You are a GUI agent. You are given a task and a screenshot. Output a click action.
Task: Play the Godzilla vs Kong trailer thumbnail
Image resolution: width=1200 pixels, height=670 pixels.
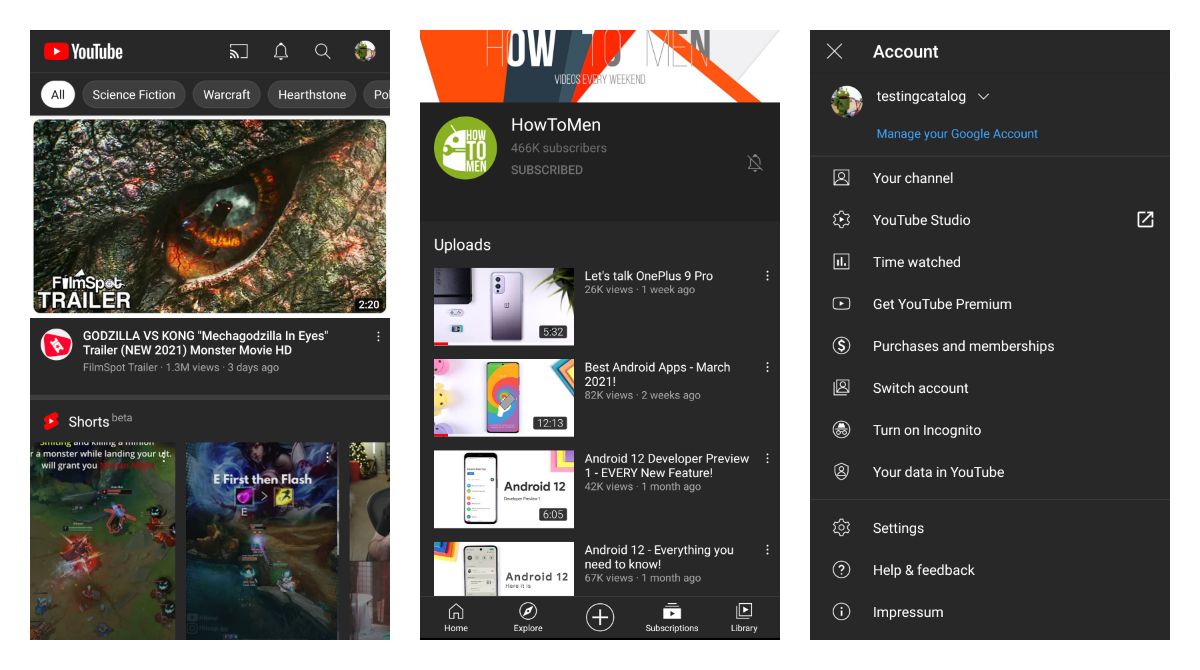click(210, 216)
